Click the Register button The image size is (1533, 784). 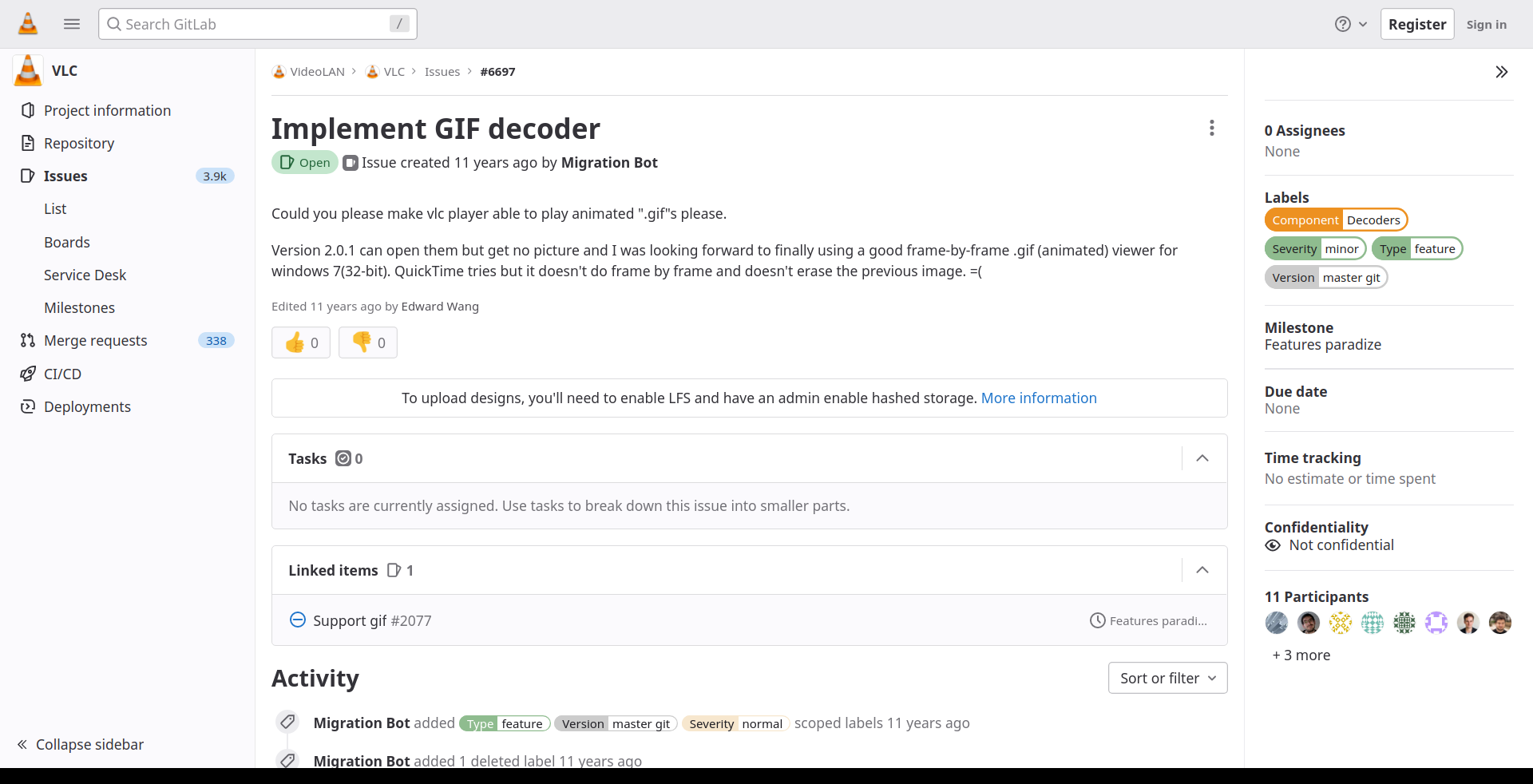point(1417,25)
